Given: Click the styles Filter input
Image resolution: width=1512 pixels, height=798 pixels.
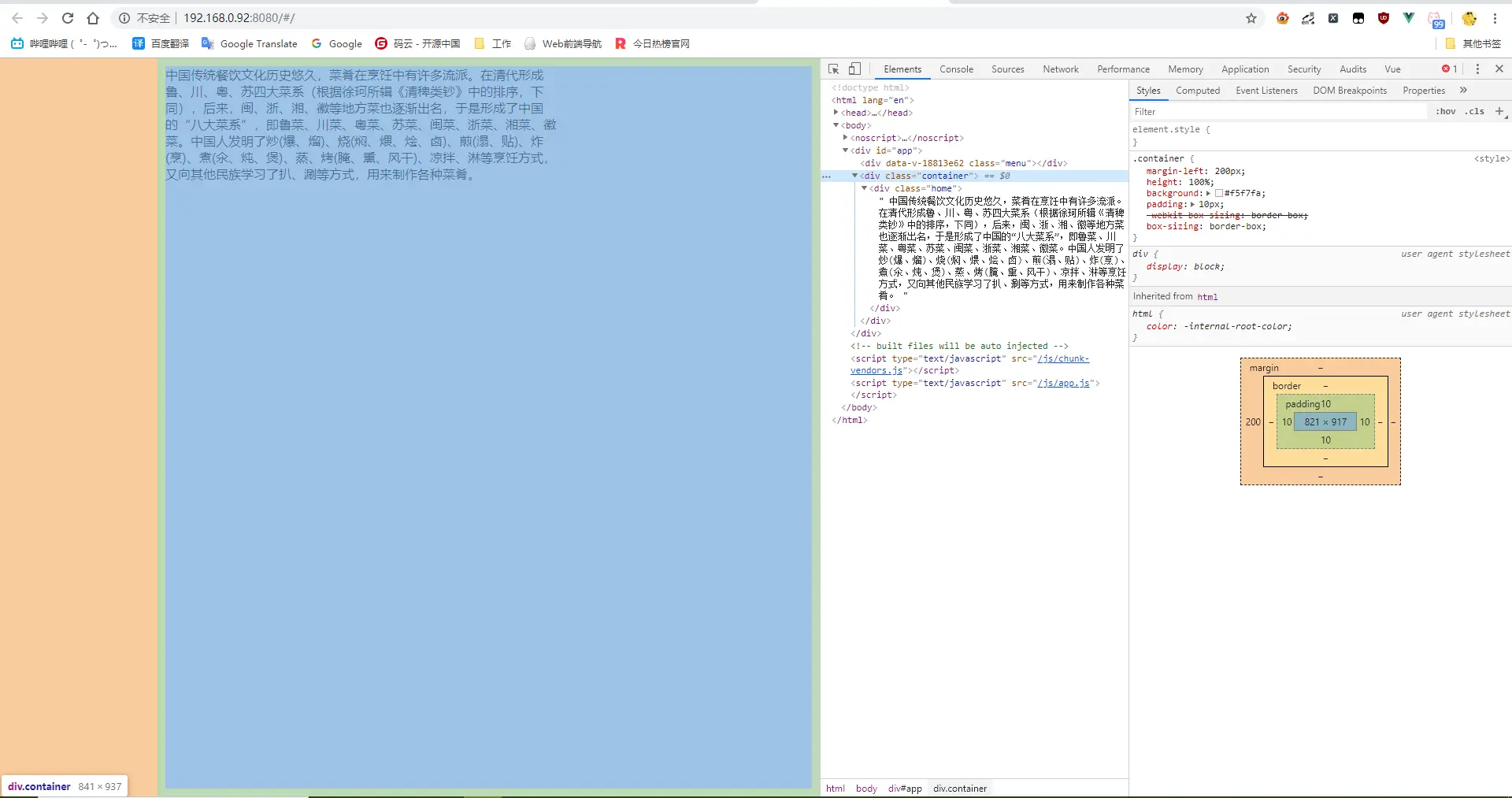Looking at the screenshot, I should 1279,112.
